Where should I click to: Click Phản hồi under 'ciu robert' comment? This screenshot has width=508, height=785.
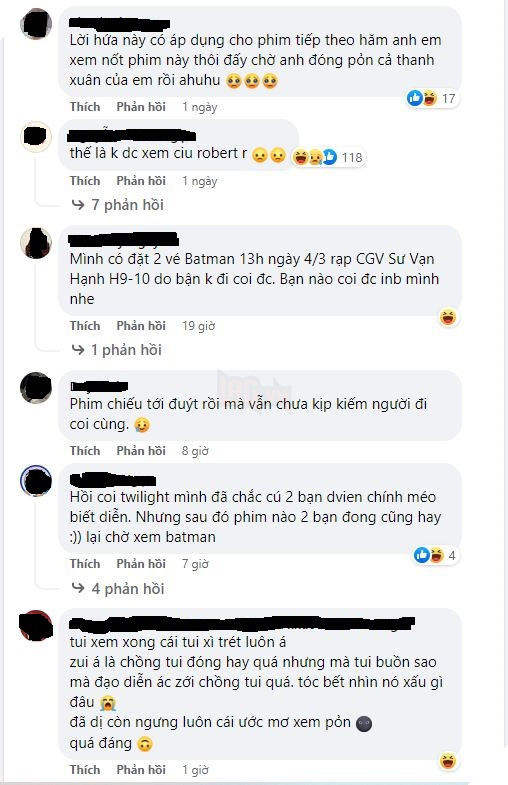pos(141,181)
